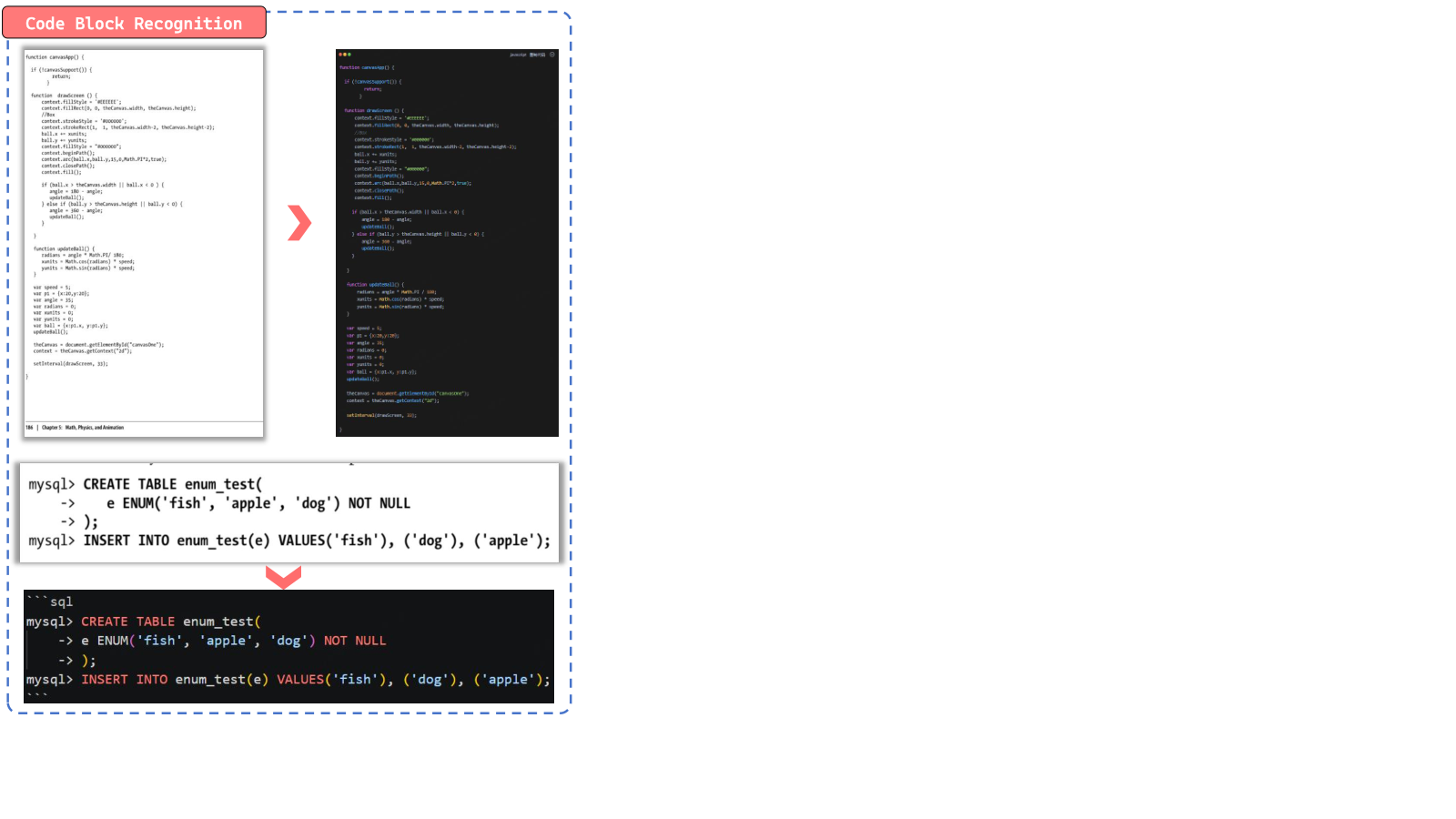
Task: Click 'setInterval(drawScreen, 33);' in scanned page
Action: tap(71, 364)
